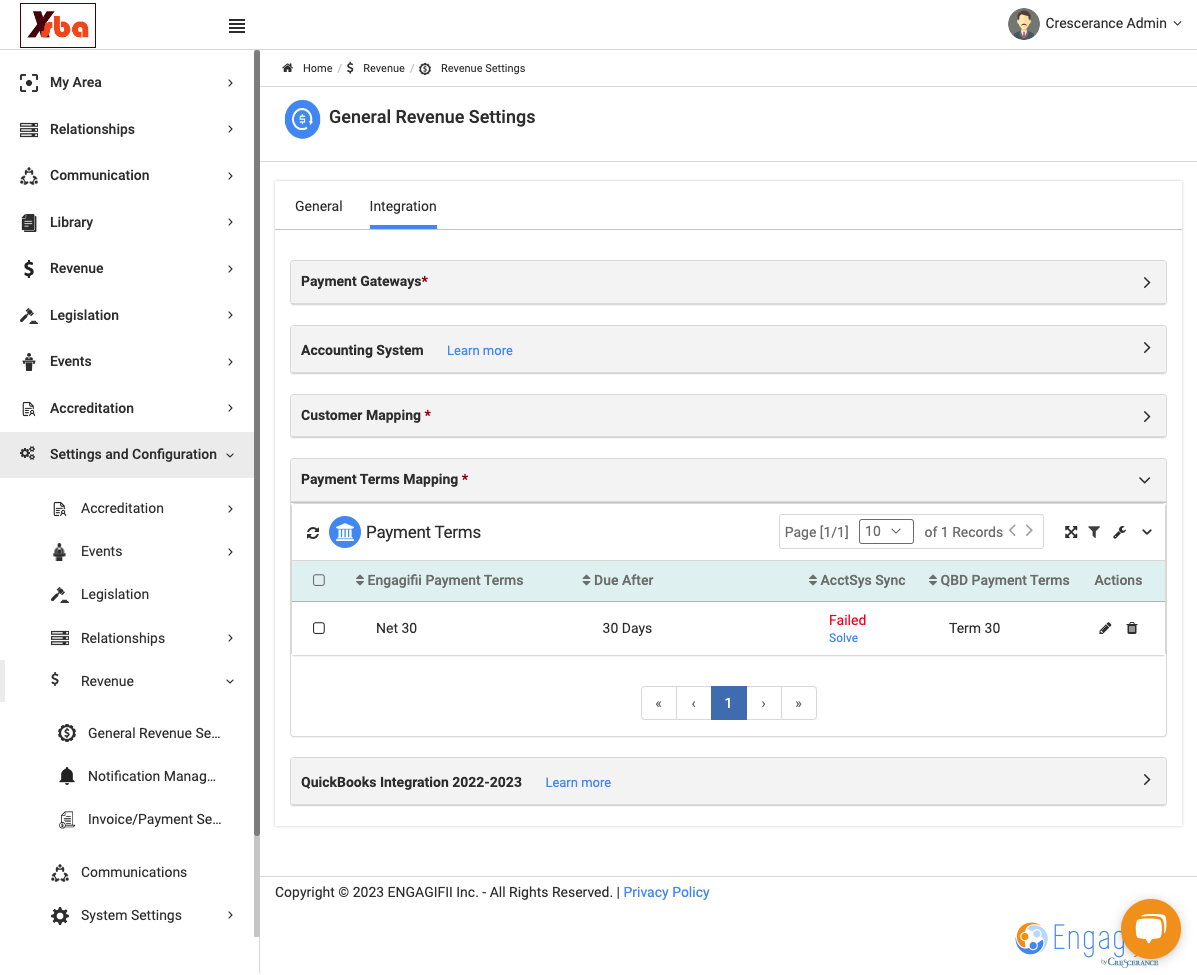The height and width of the screenshot is (975, 1197).
Task: Go to next page with › button
Action: coord(763,703)
